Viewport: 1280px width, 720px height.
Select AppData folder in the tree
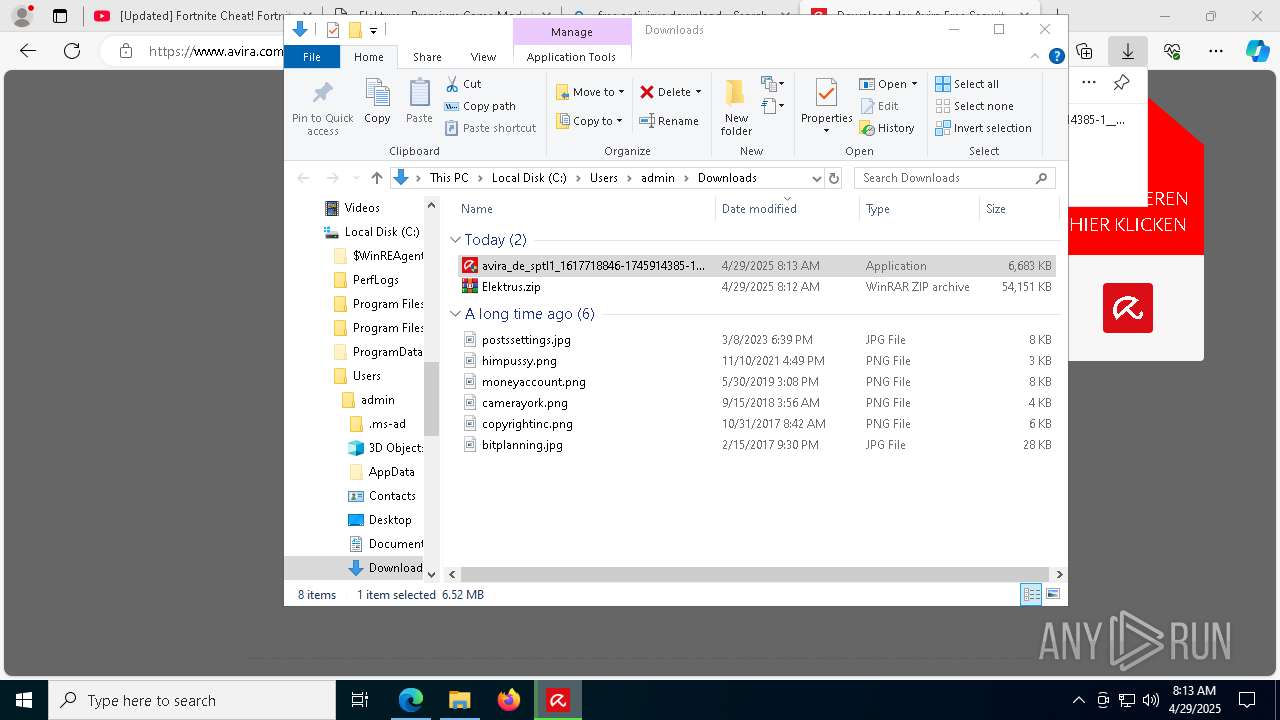391,472
